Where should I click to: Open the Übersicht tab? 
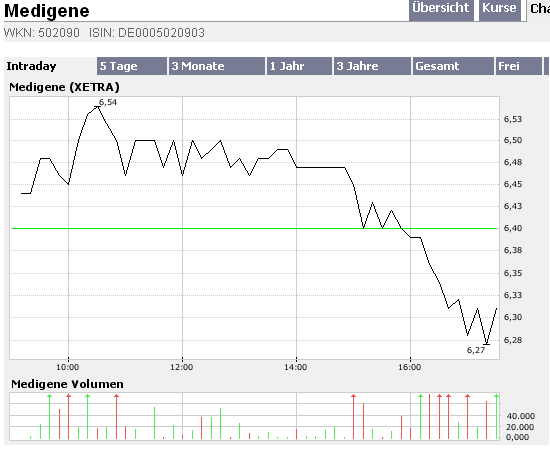click(x=441, y=9)
